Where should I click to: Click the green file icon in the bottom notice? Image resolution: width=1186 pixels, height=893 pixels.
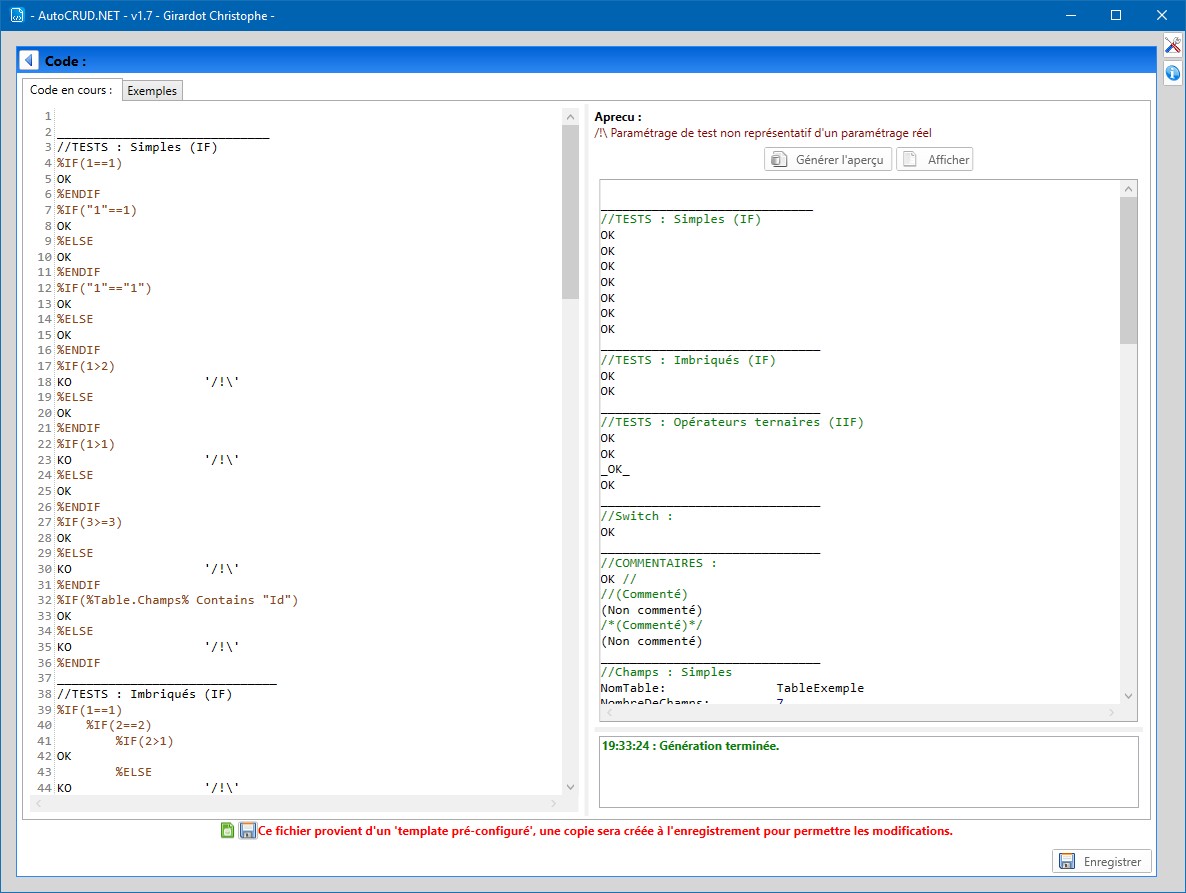point(227,830)
